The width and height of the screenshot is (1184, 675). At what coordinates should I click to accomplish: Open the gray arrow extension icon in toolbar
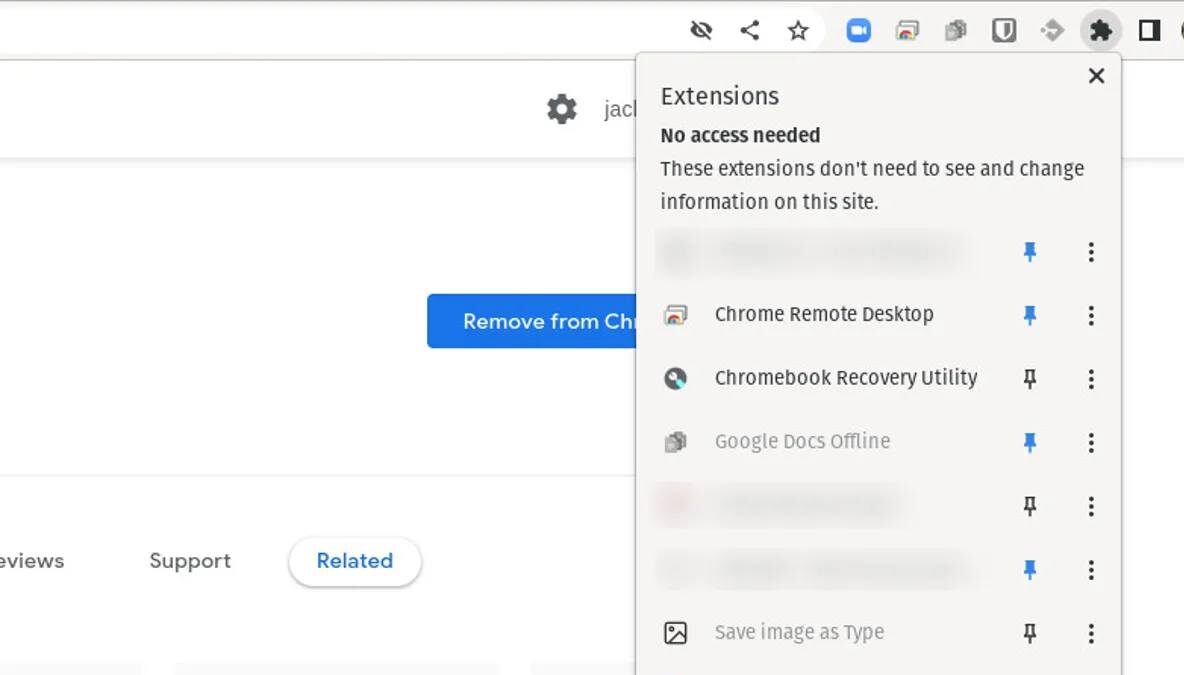coord(1052,30)
